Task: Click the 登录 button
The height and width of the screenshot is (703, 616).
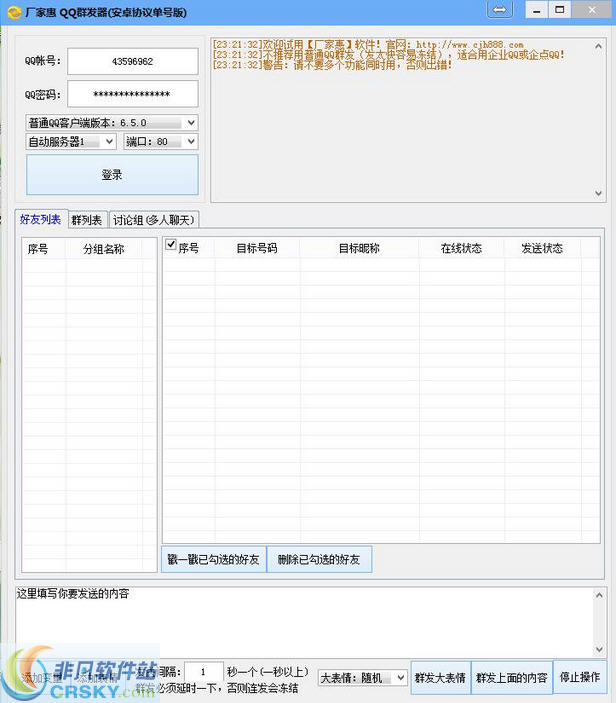Action: tap(112, 175)
